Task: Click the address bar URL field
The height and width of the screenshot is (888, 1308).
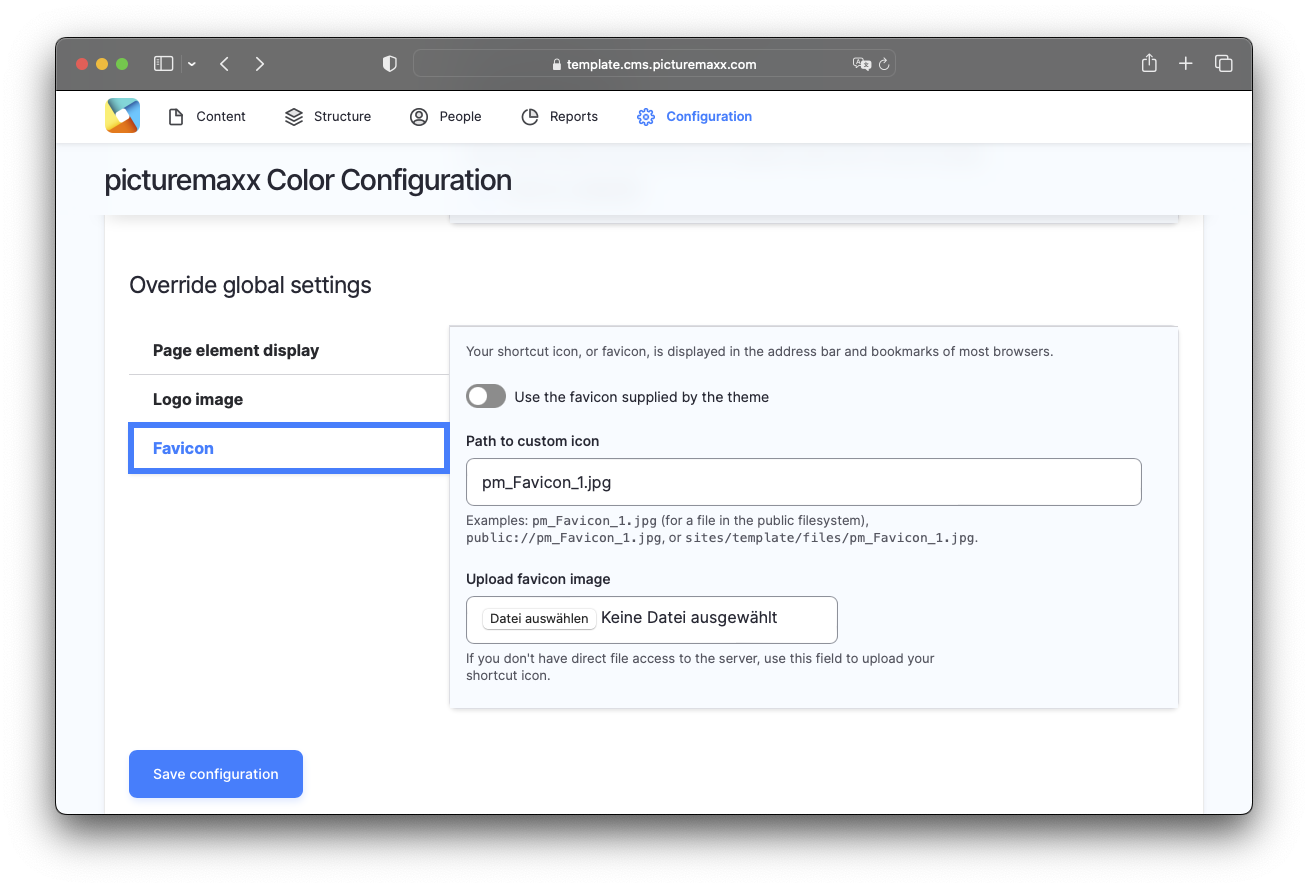Action: tap(654, 64)
